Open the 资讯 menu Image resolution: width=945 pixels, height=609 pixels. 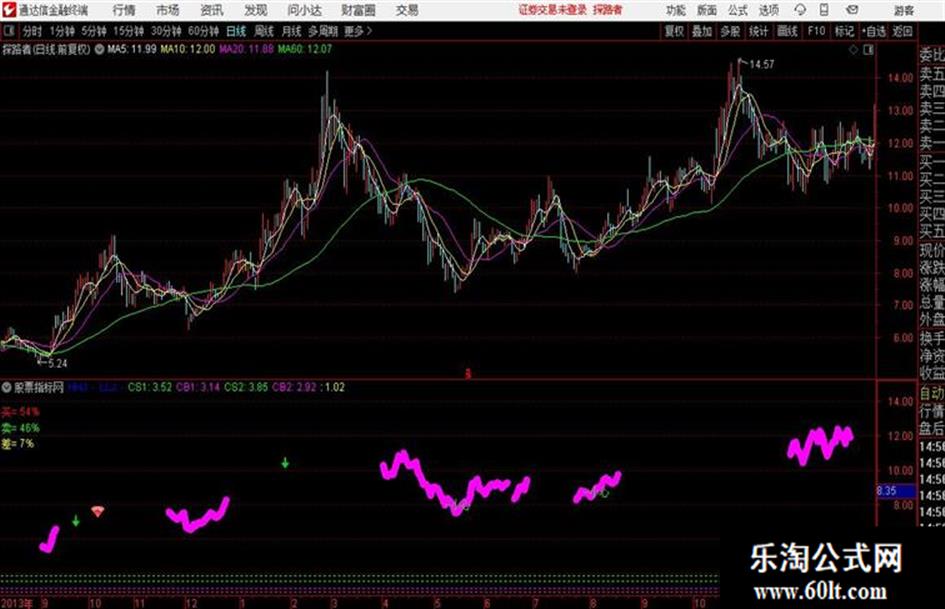212,10
